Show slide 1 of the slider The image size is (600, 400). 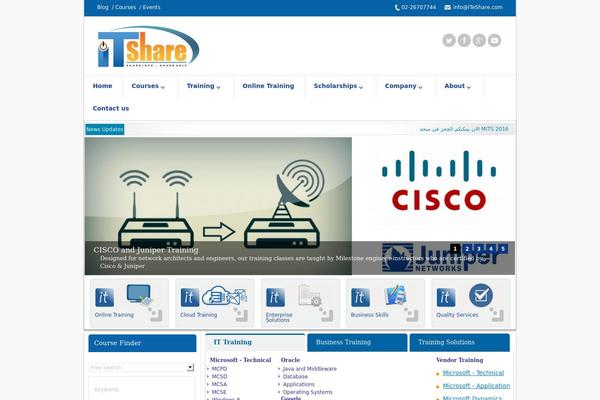(455, 249)
